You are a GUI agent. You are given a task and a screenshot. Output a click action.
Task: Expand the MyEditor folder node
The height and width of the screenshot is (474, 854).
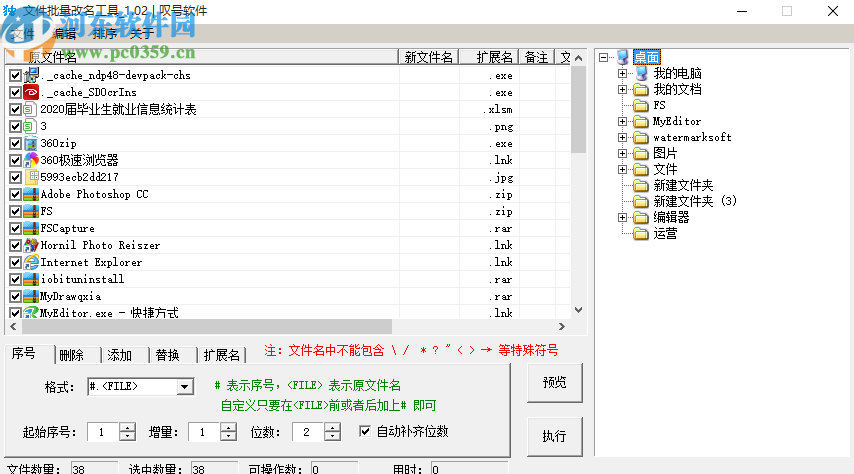click(x=622, y=121)
